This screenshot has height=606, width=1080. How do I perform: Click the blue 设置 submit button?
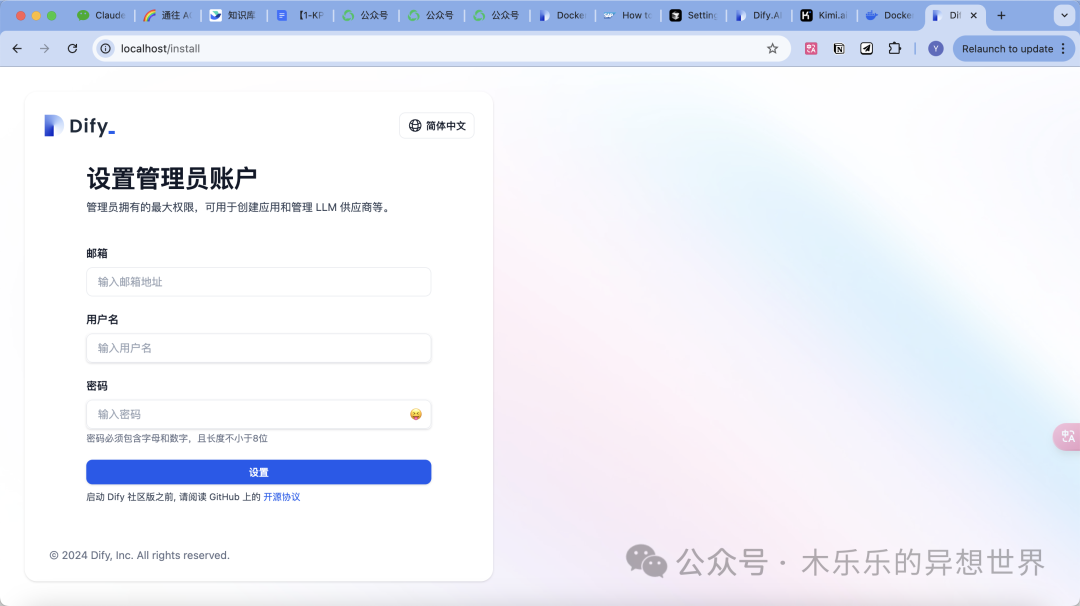point(258,472)
